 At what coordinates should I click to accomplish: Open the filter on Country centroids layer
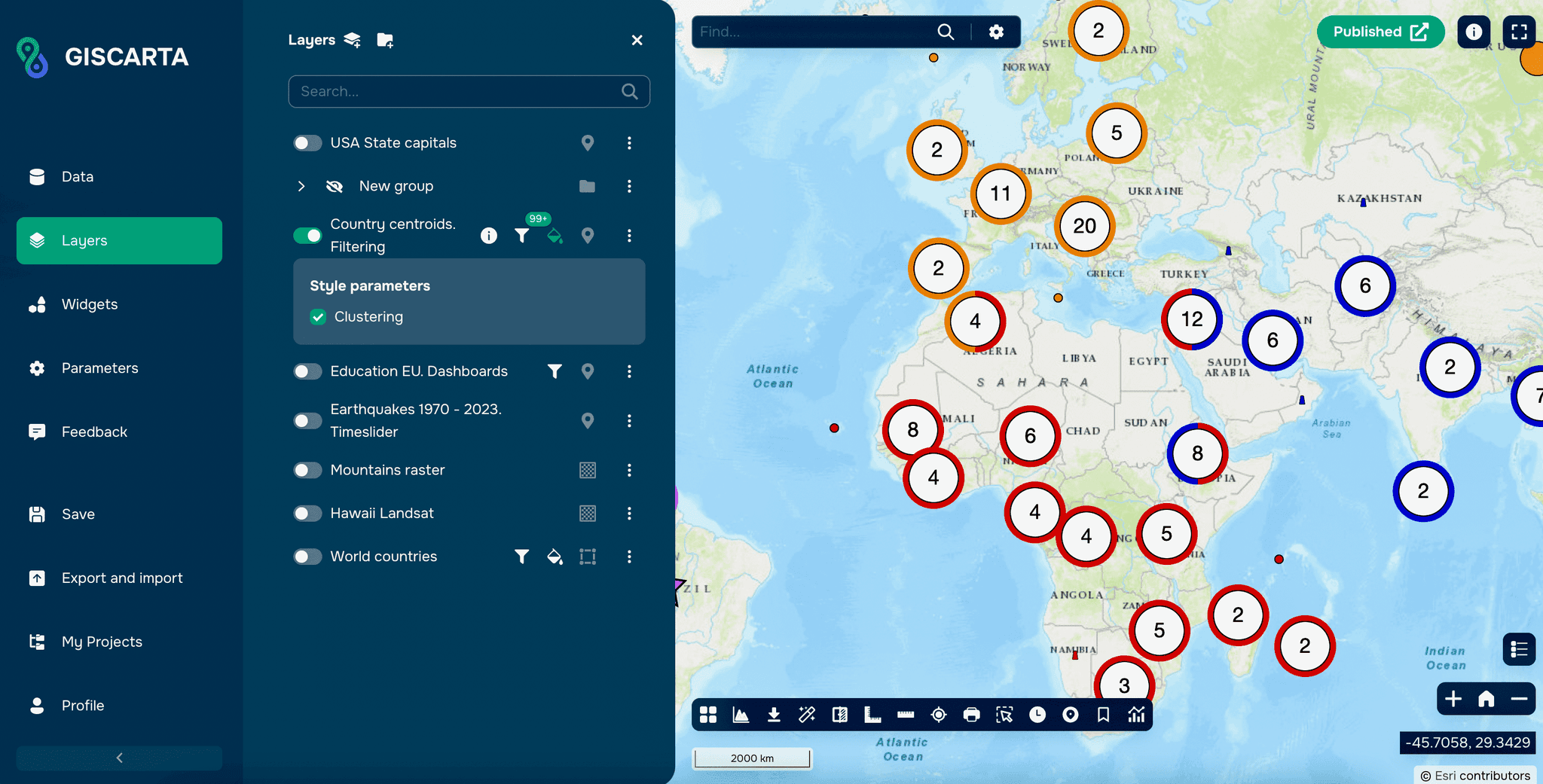pos(522,235)
